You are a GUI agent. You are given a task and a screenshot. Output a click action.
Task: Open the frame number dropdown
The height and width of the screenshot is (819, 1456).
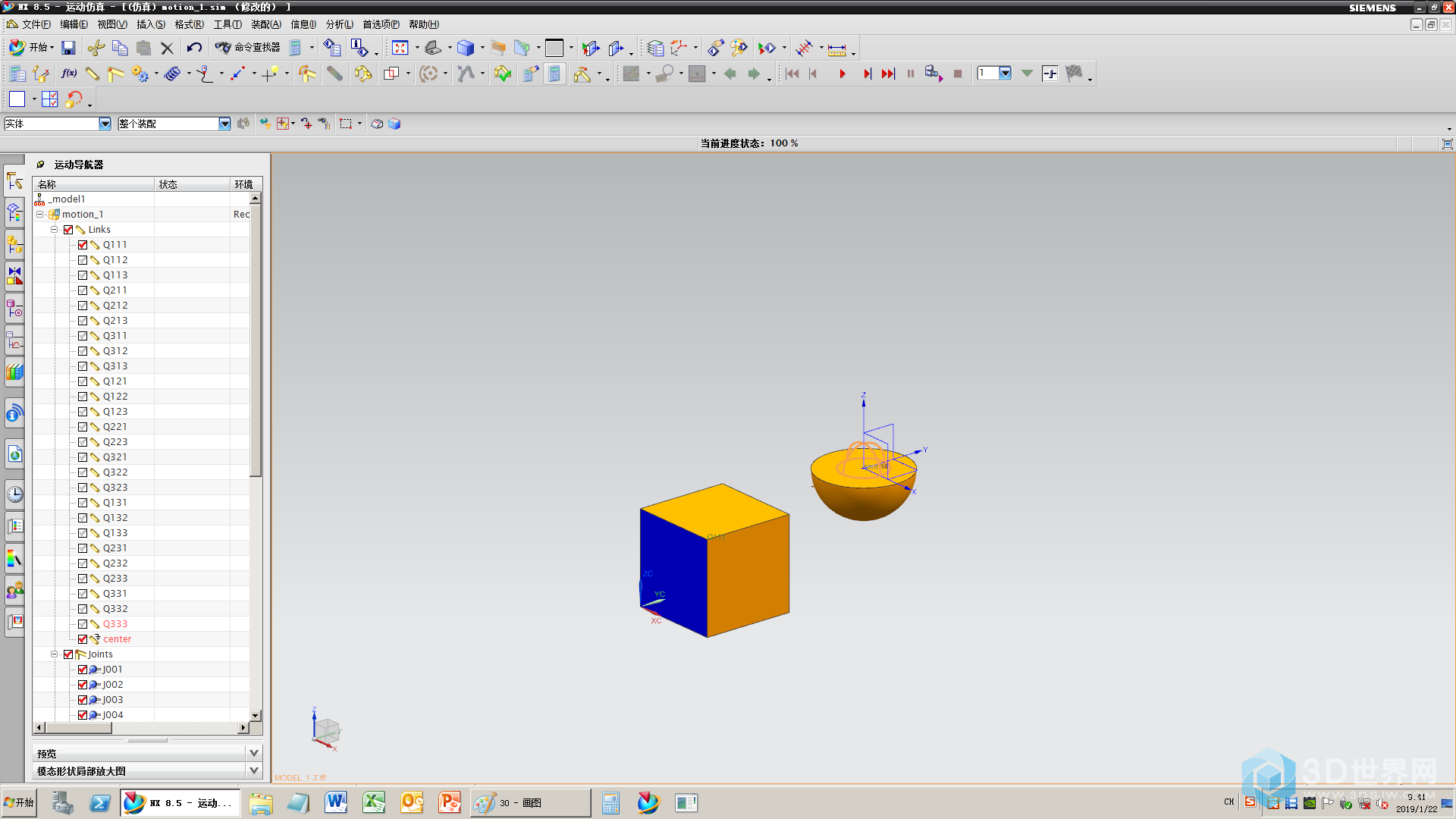pyautogui.click(x=1005, y=74)
